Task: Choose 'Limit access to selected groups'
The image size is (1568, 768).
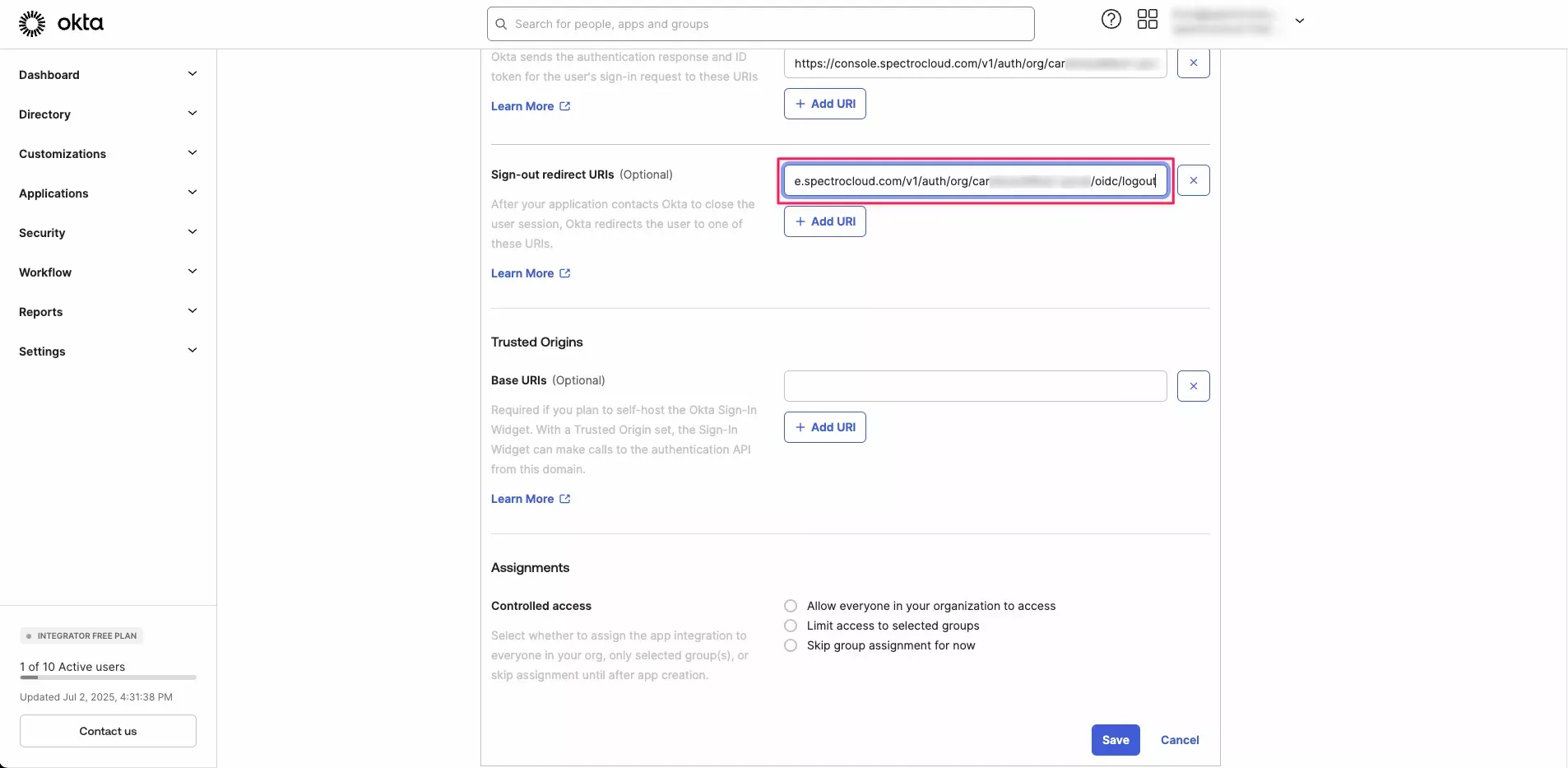Action: 791,626
